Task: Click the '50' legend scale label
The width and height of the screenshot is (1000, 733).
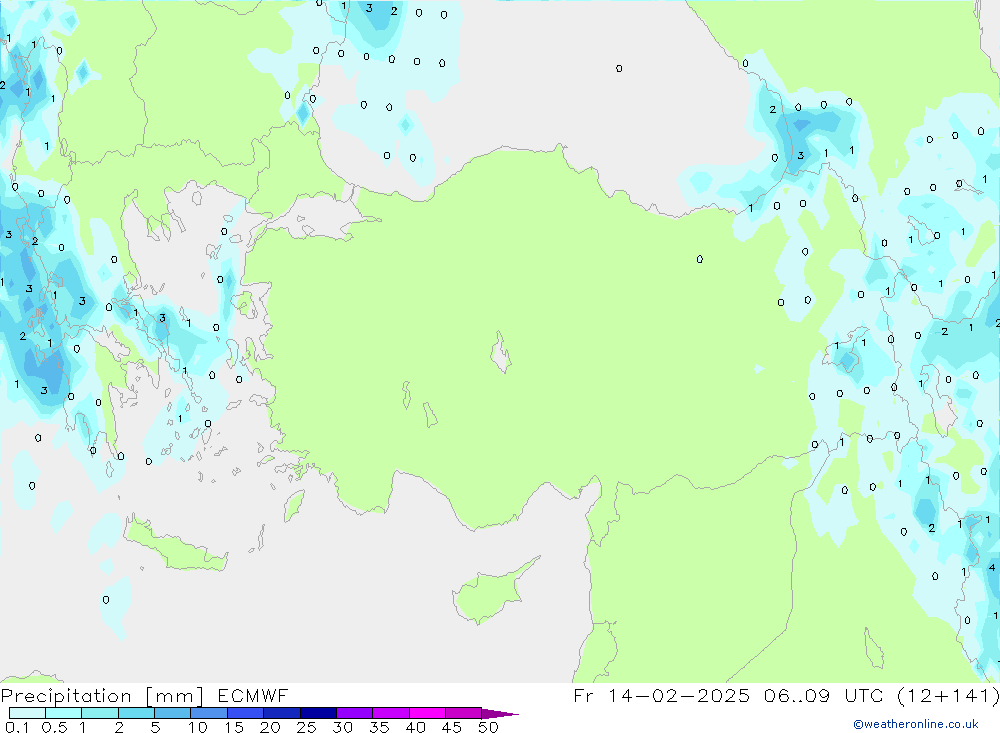Action: tap(488, 727)
